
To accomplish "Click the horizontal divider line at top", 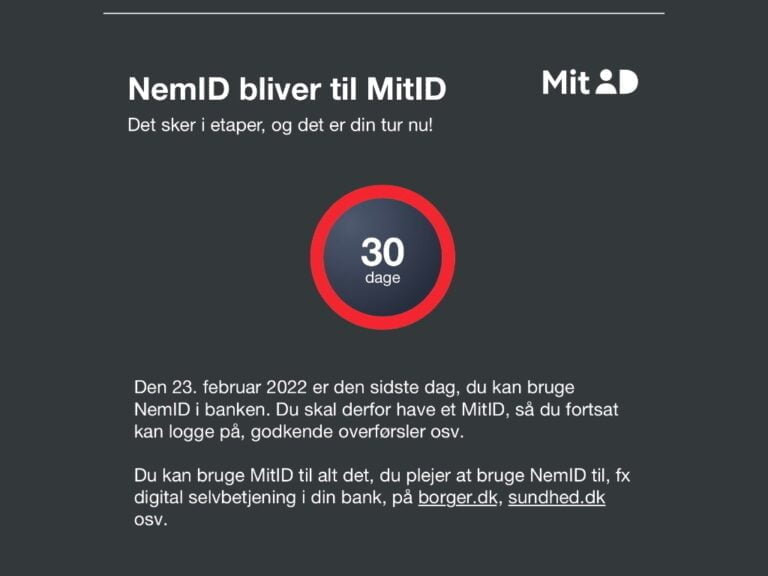I will 384,13.
